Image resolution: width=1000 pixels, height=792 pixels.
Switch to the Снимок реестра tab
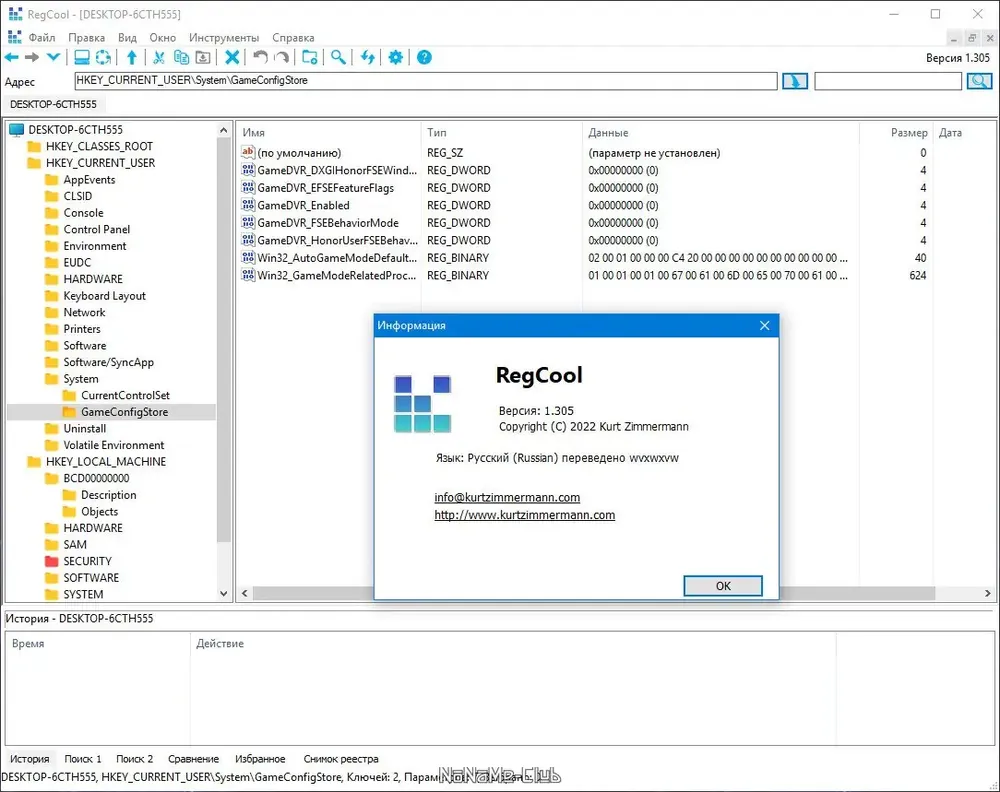(x=341, y=759)
